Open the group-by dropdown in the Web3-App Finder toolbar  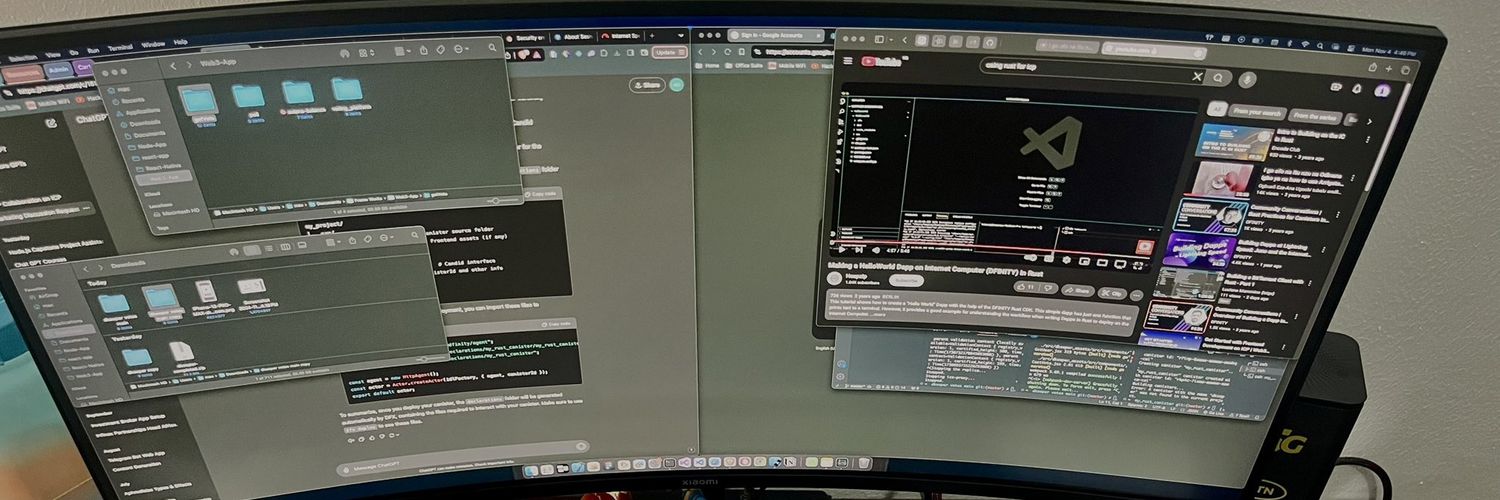coord(402,51)
